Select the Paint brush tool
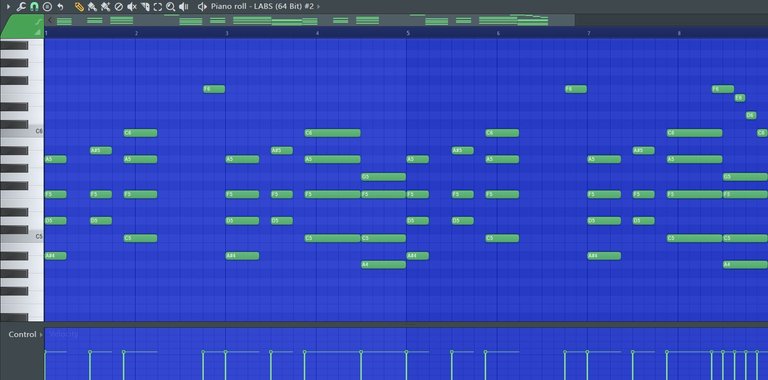Viewport: 768px width, 380px height. click(92, 7)
